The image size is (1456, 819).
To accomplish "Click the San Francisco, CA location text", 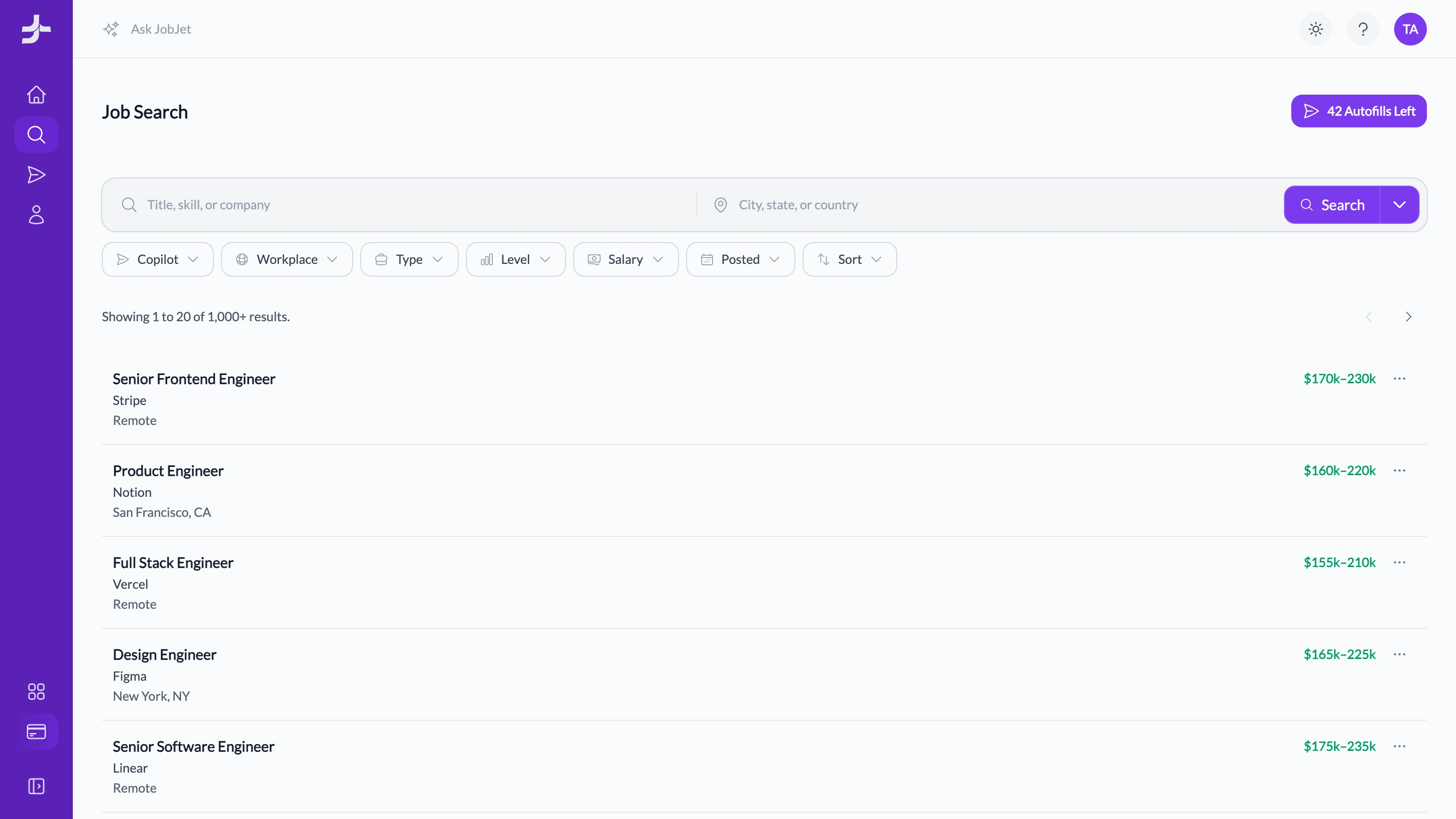I will tap(162, 512).
